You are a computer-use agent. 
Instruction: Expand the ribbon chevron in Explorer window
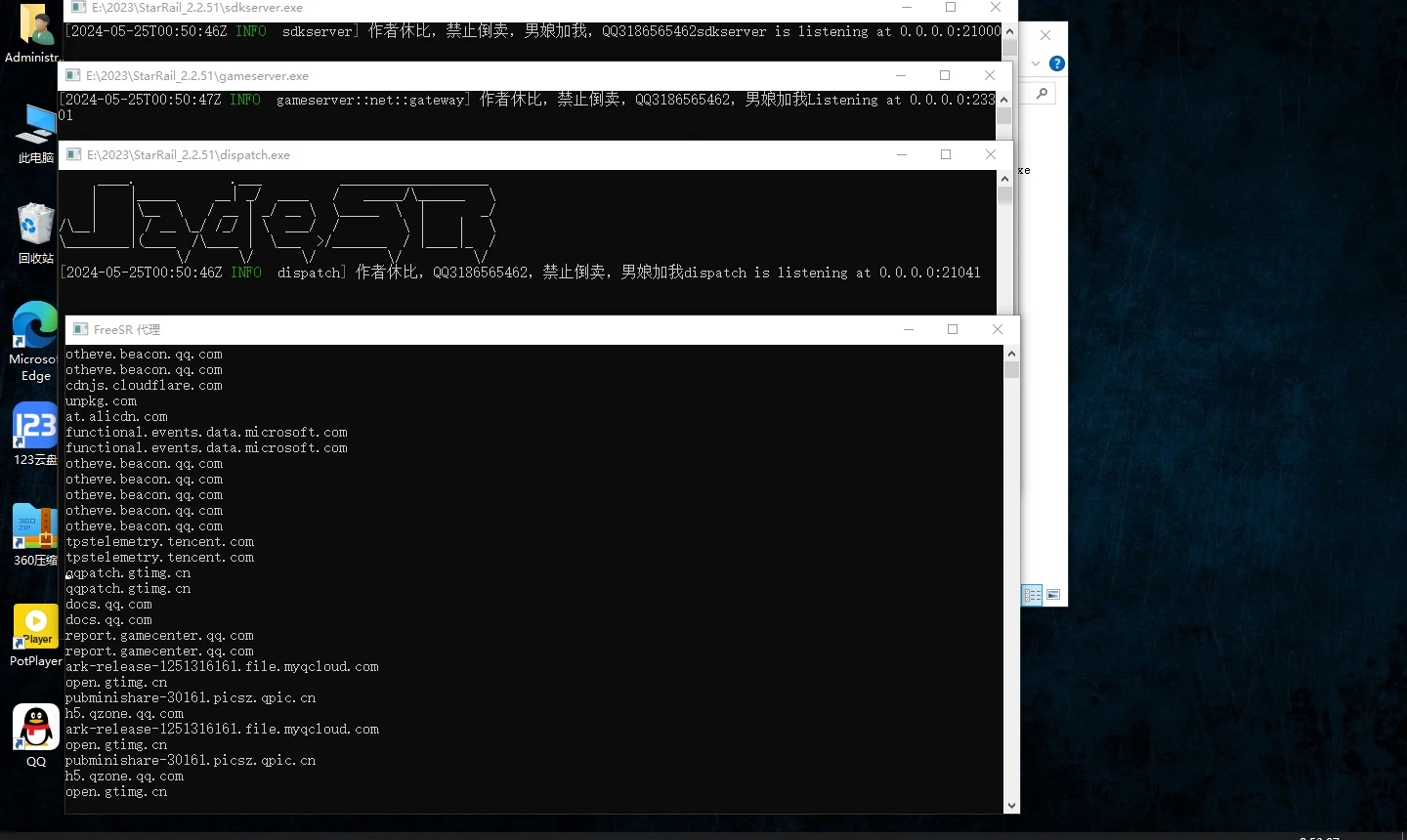click(x=1036, y=63)
